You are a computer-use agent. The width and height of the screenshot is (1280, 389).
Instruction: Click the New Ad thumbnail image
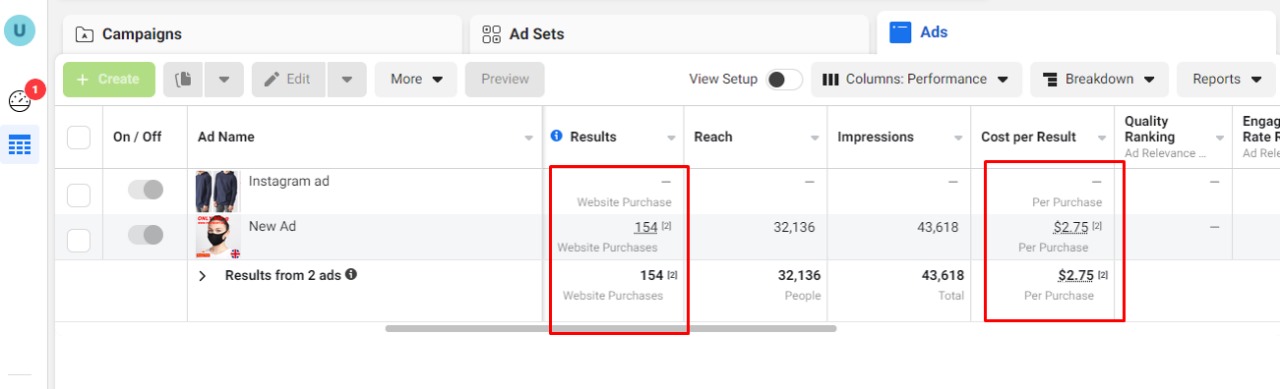tap(218, 237)
